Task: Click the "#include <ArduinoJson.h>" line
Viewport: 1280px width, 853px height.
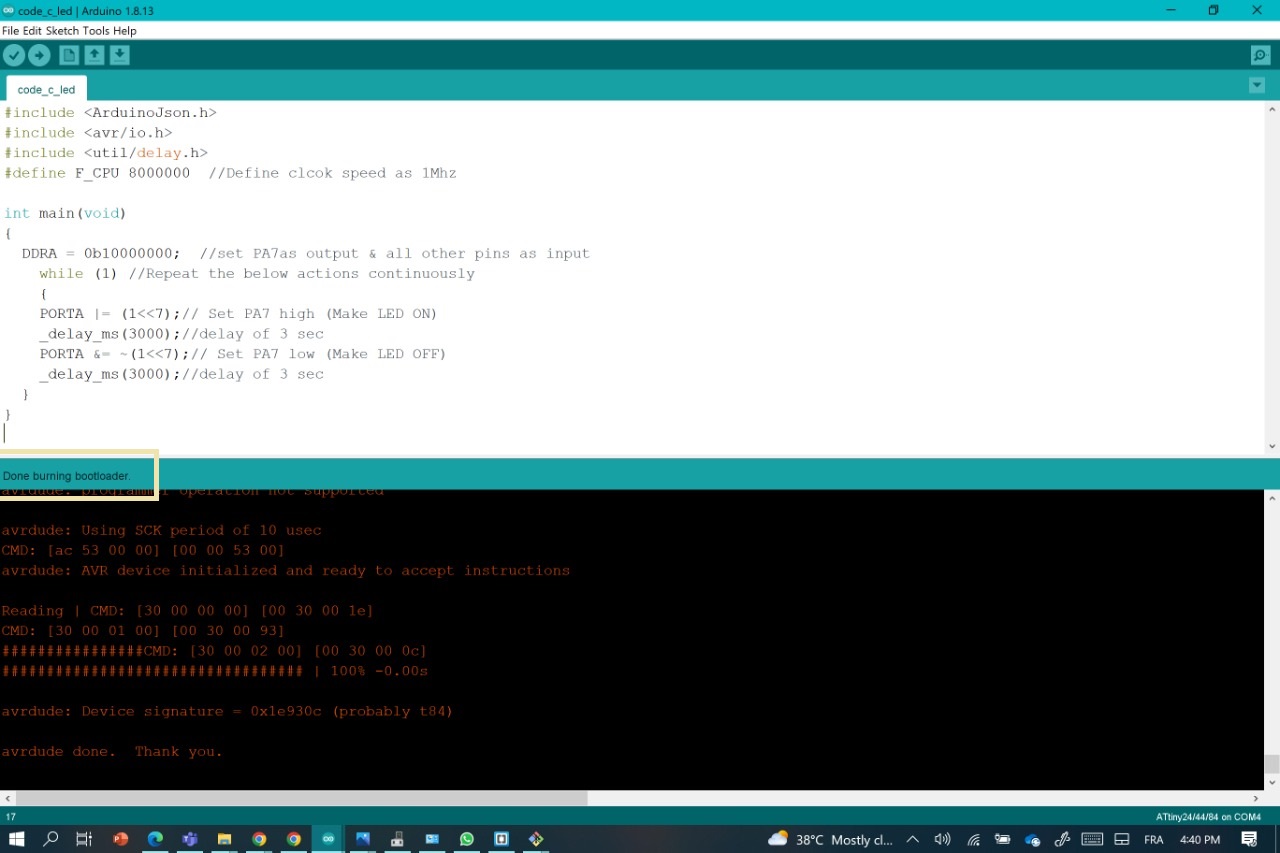Action: coord(110,113)
